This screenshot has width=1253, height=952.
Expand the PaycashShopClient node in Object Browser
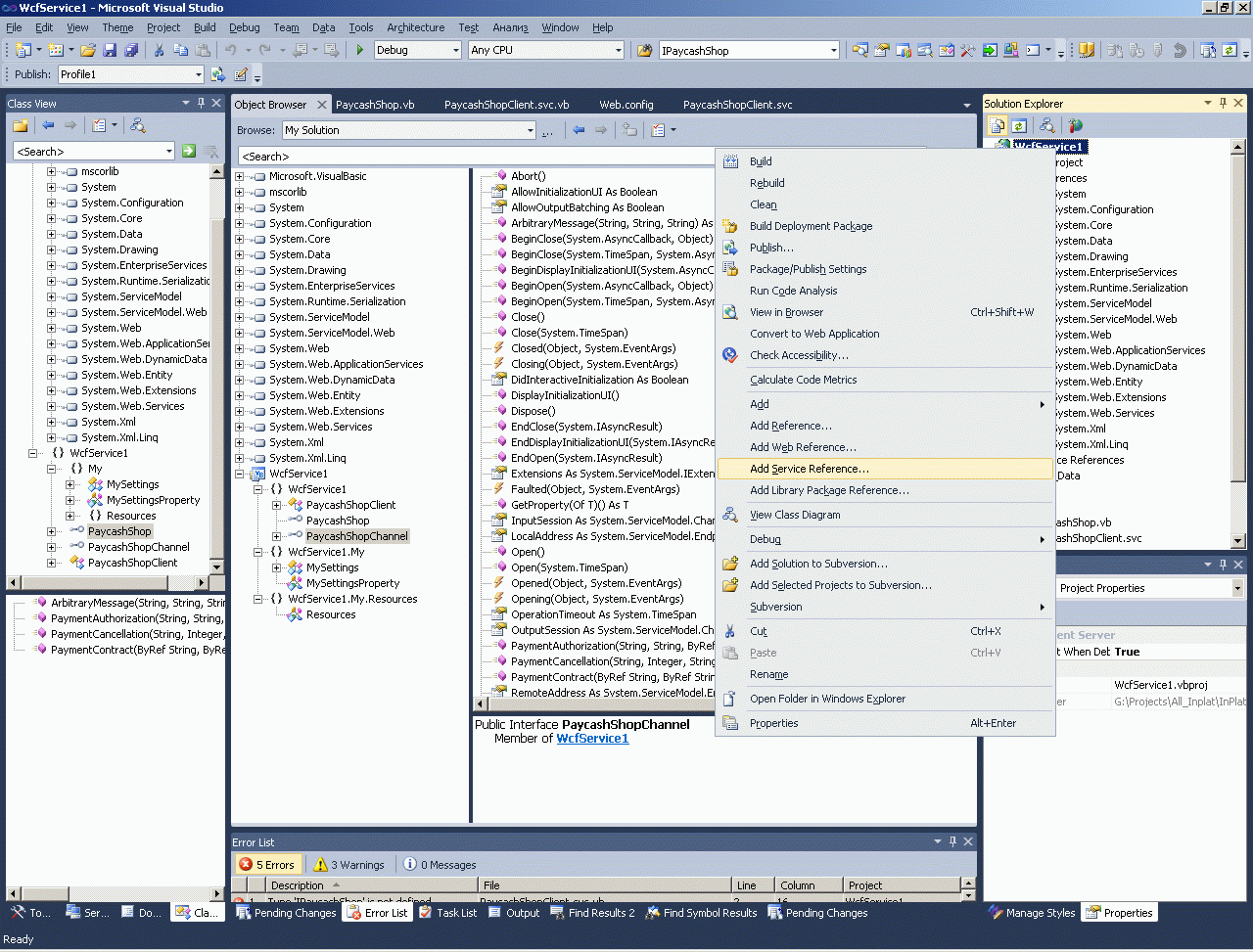tap(277, 505)
